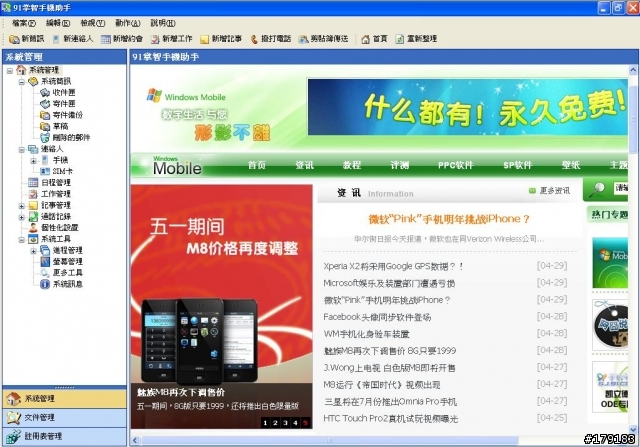The height and width of the screenshot is (447, 640).
Task: Select slide 5 in the banner carousel
Action: pos(305,423)
